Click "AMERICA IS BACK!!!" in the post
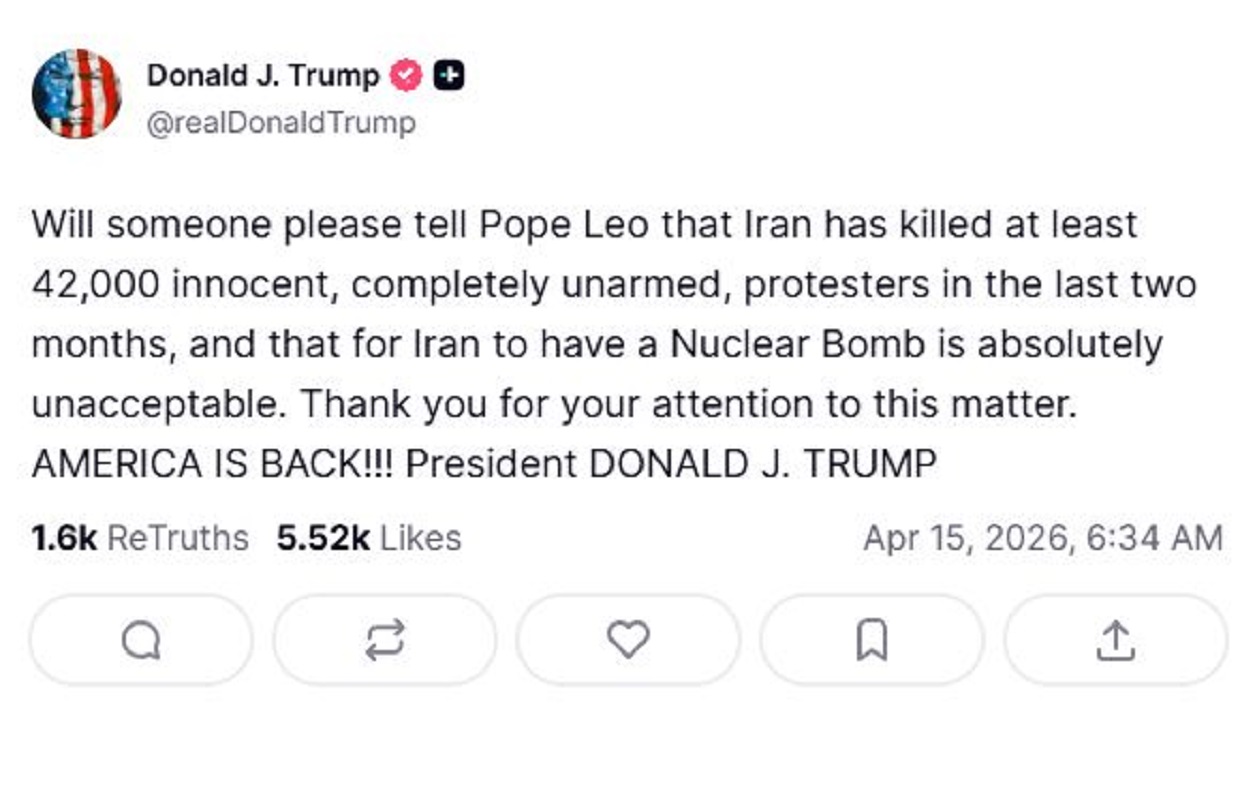 click(x=214, y=464)
